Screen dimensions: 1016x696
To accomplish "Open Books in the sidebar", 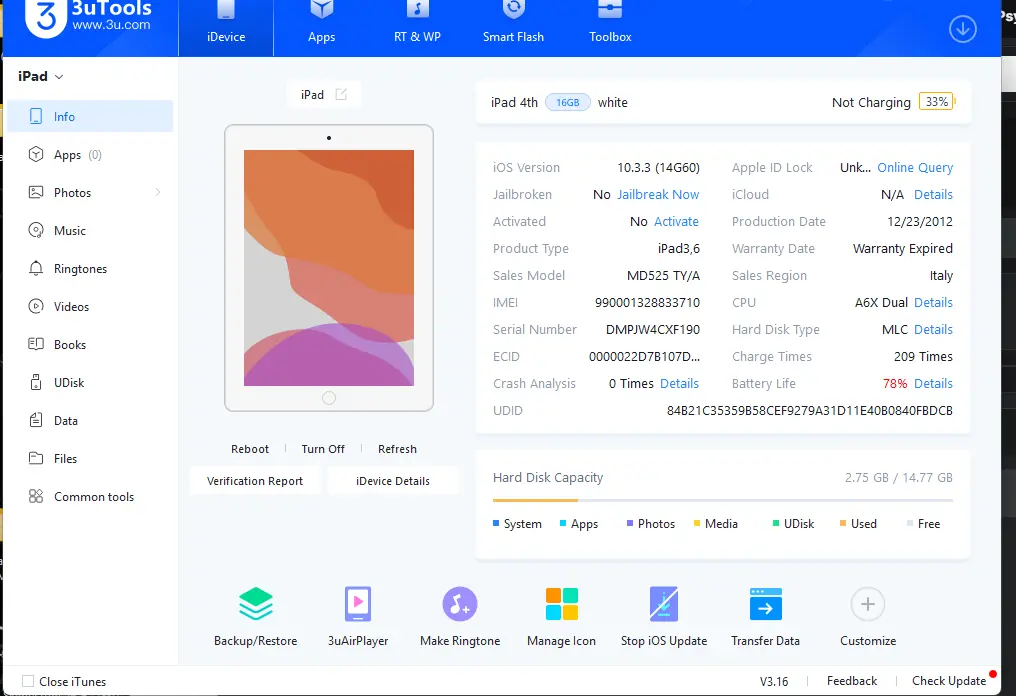I will (90, 345).
